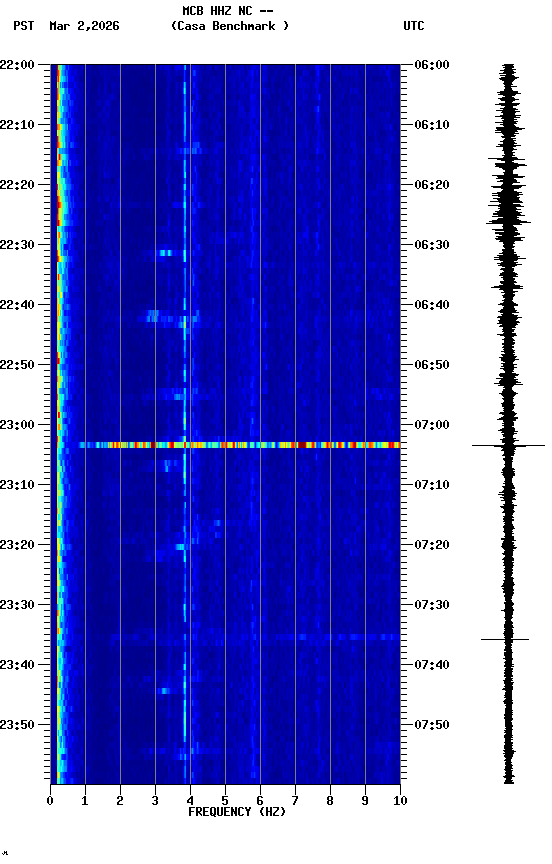Click the UTC timezone label

pyautogui.click(x=414, y=26)
